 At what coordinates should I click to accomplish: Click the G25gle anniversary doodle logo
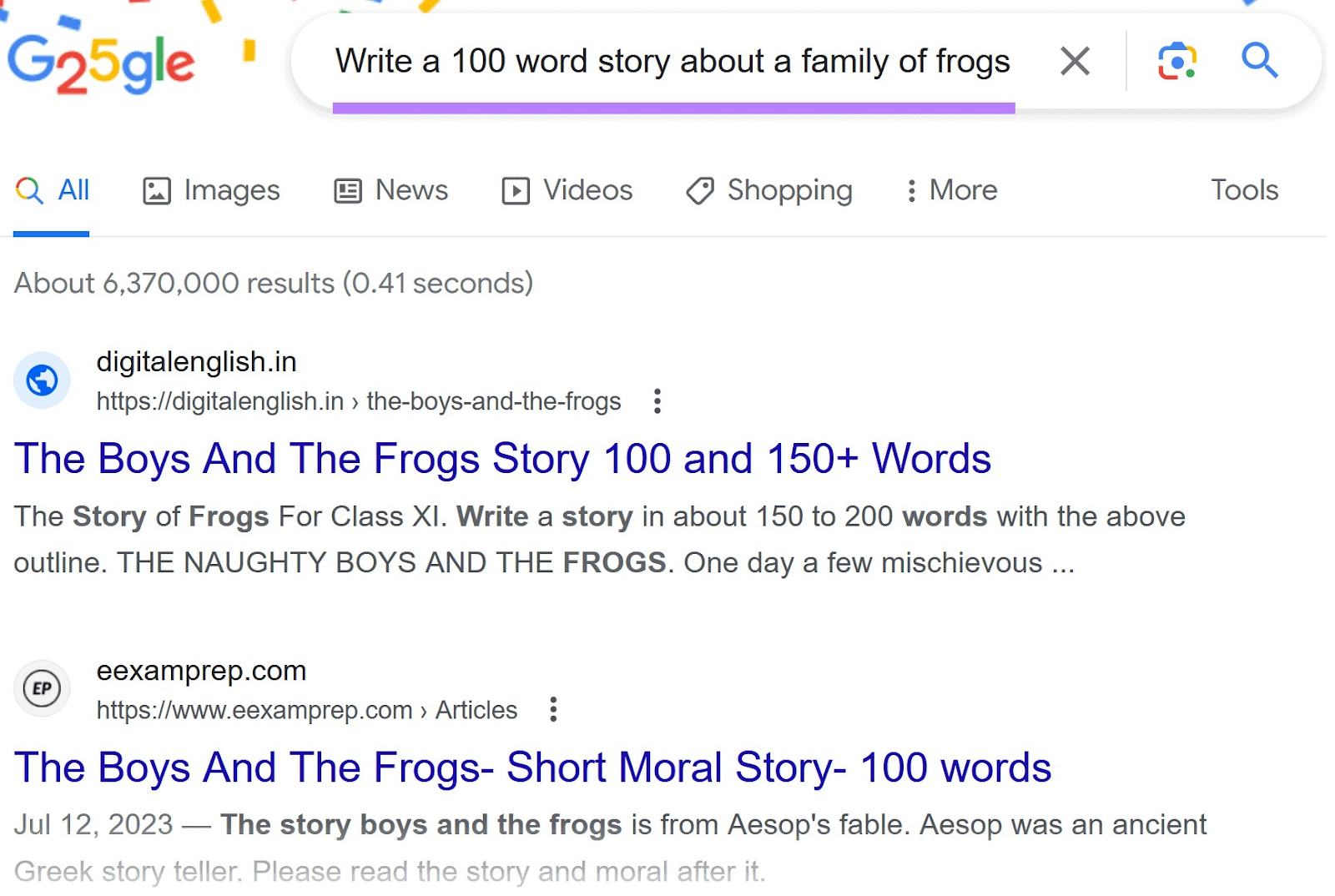point(100,61)
